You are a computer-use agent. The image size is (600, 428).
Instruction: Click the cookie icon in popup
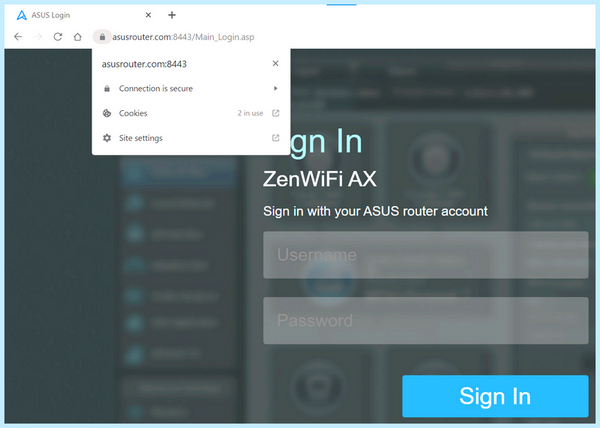[107, 113]
